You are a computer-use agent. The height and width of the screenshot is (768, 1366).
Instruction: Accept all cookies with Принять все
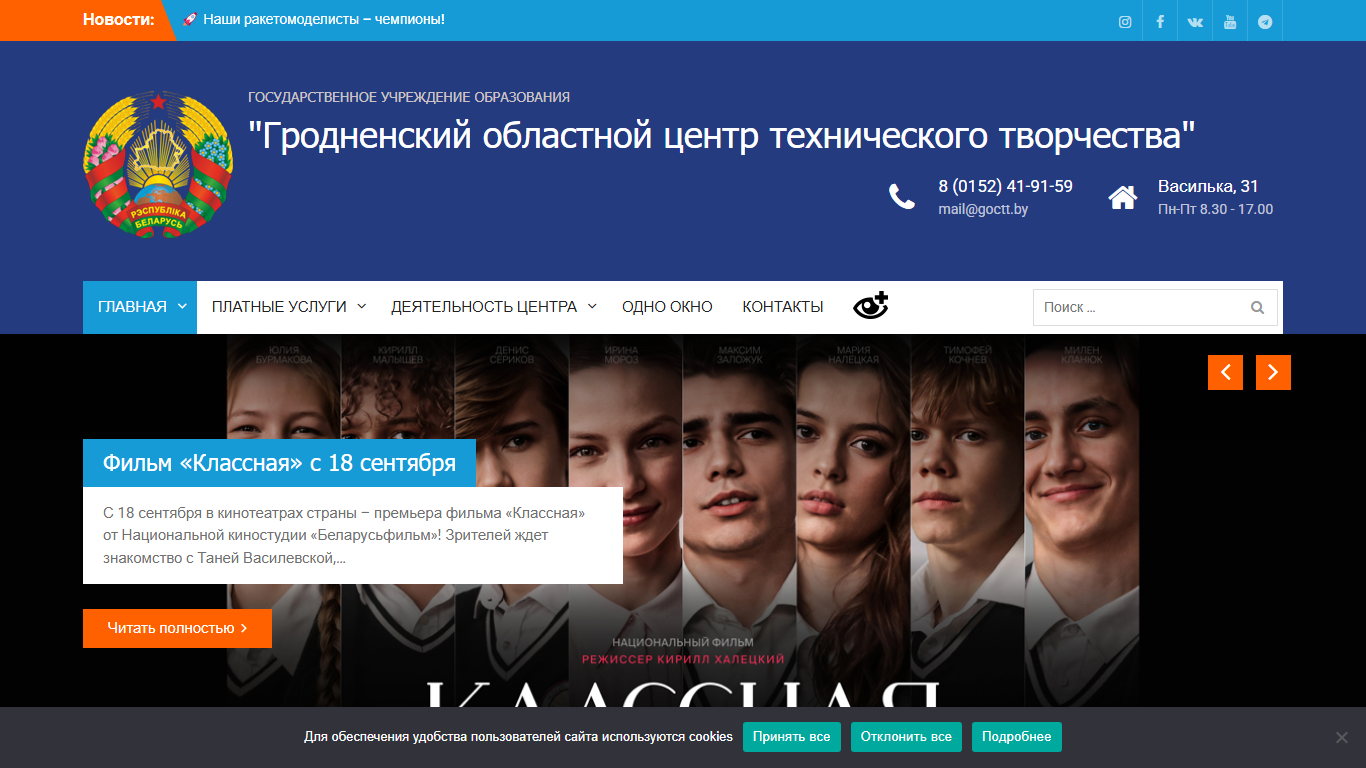pyautogui.click(x=791, y=737)
